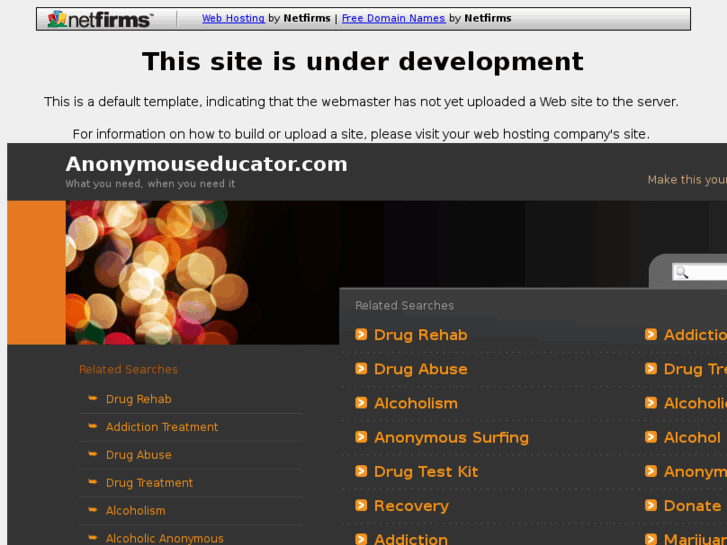Screen dimensions: 727x545
Task: Open the Alcohol link in the right column
Action: coord(692,438)
